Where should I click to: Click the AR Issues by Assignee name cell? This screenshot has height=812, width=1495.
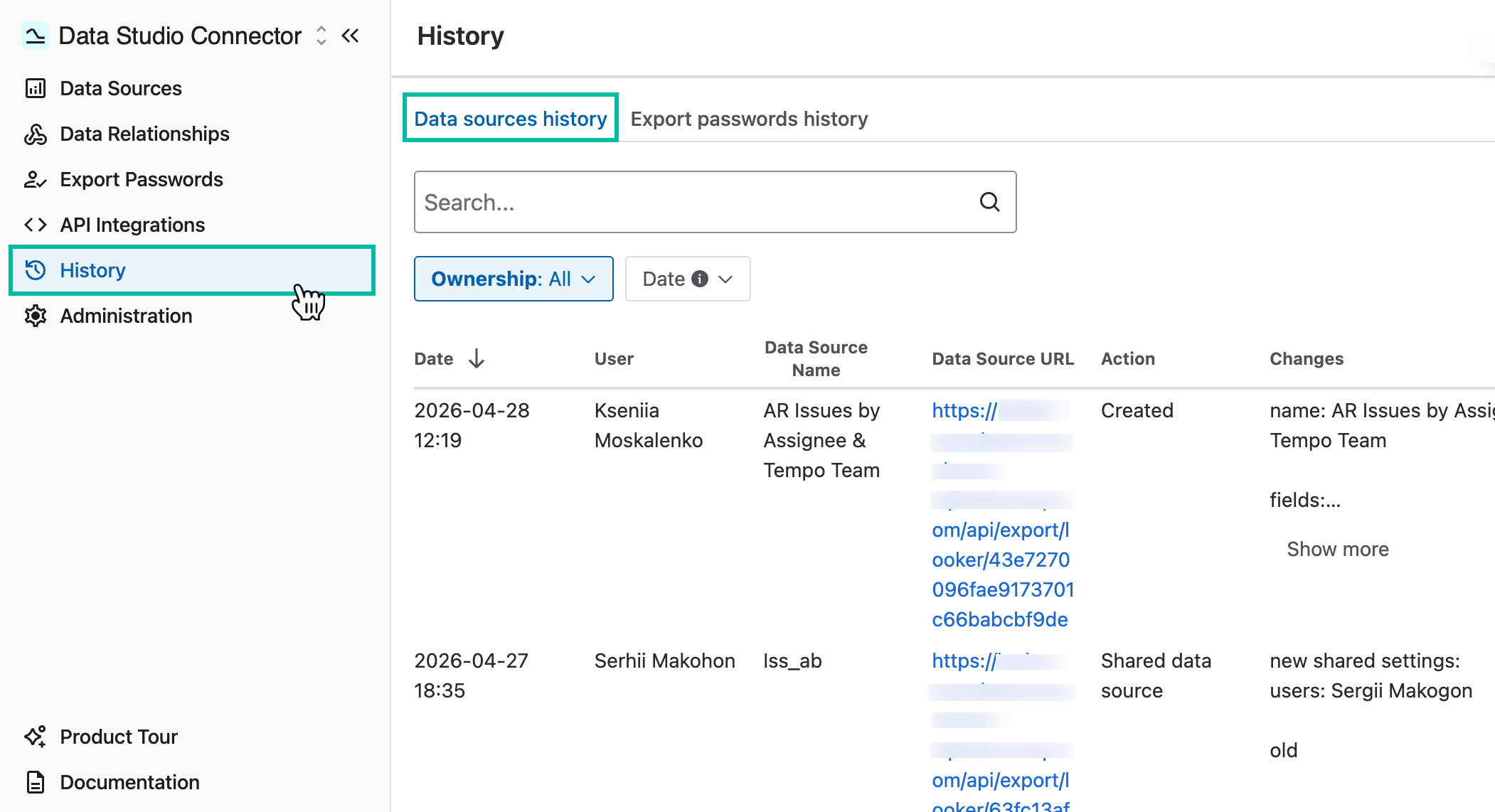click(x=821, y=440)
